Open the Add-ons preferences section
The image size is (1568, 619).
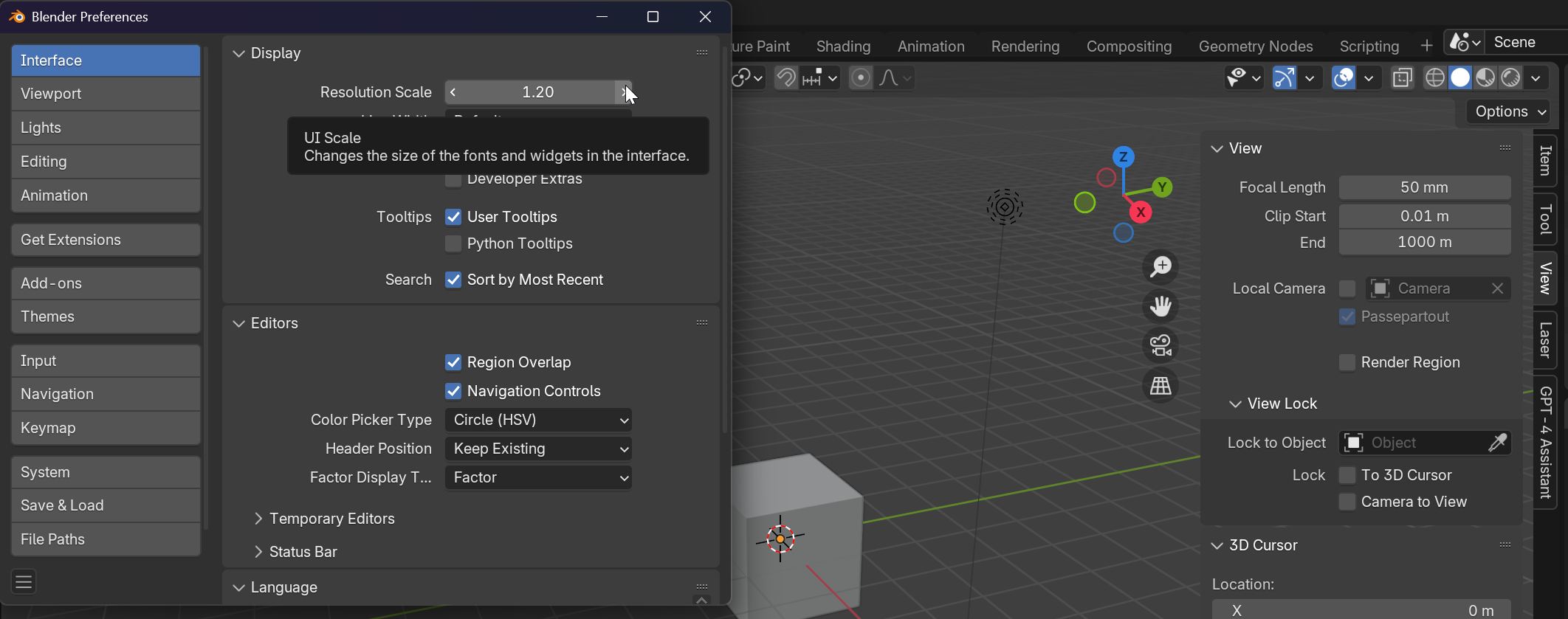[106, 283]
